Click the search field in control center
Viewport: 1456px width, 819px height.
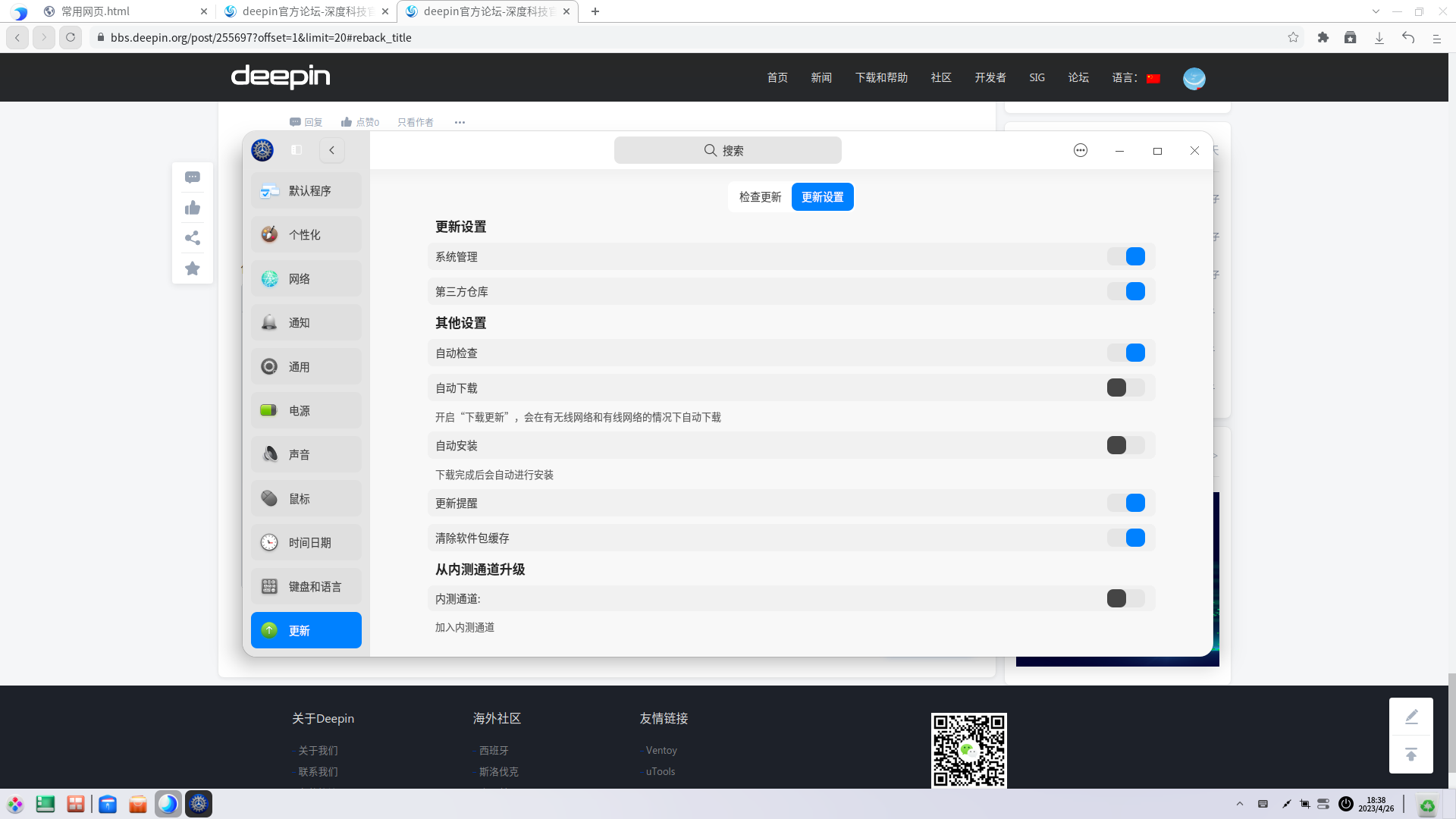pos(727,150)
